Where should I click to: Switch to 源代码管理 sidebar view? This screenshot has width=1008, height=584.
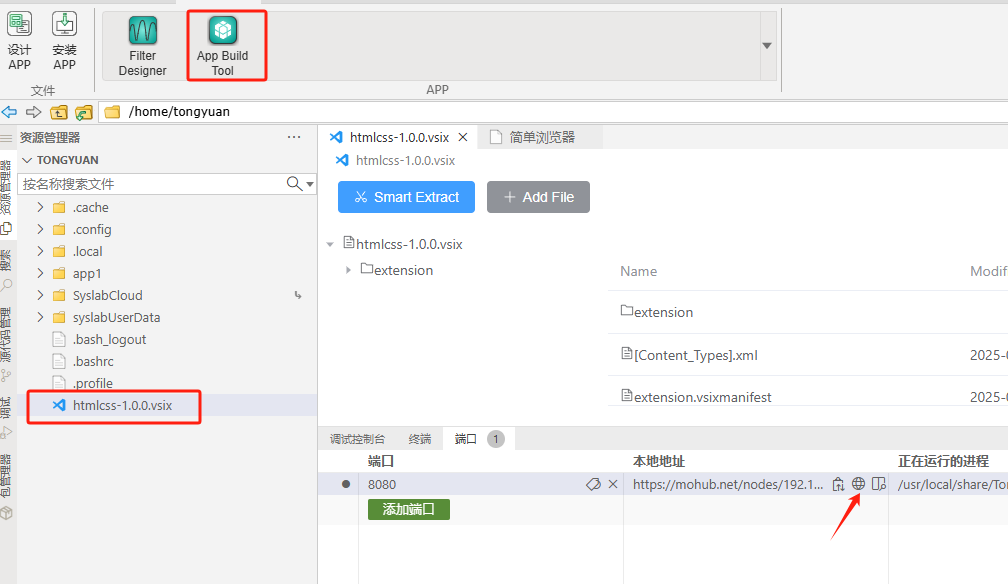(6, 344)
